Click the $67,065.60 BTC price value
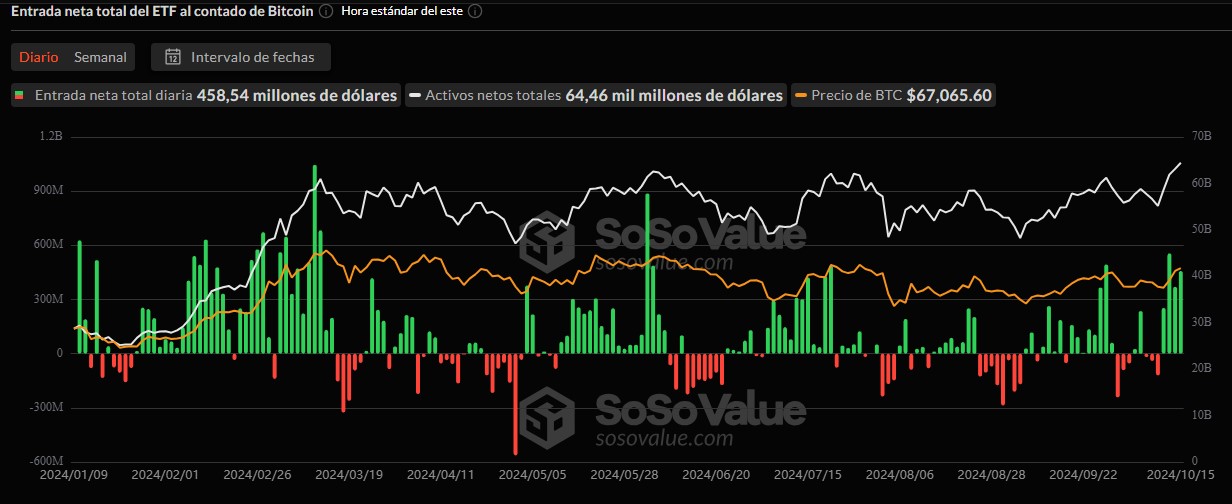 949,95
